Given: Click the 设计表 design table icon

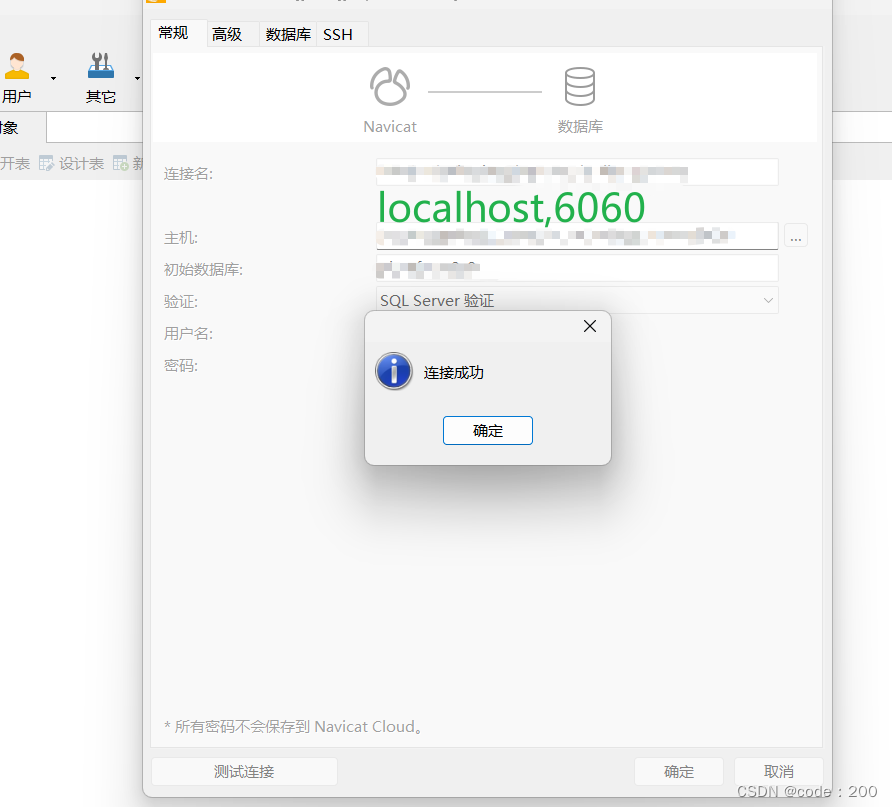Looking at the screenshot, I should [x=46, y=164].
